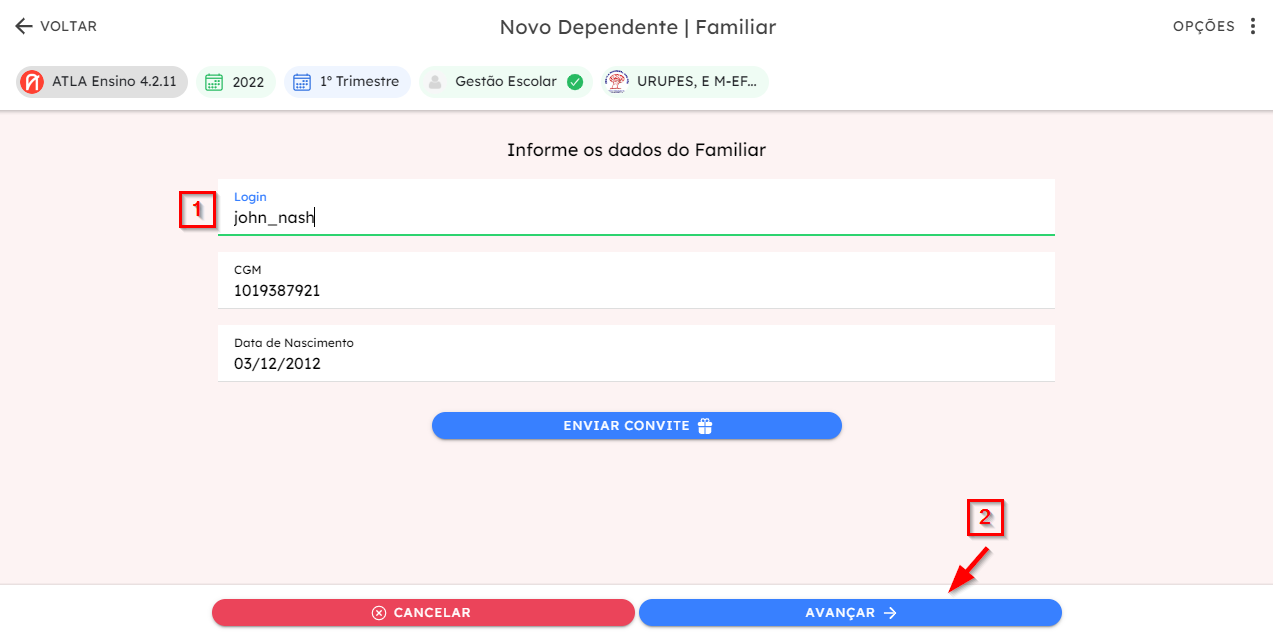This screenshot has width=1273, height=638.
Task: Select the 2022 year chip
Action: point(236,82)
